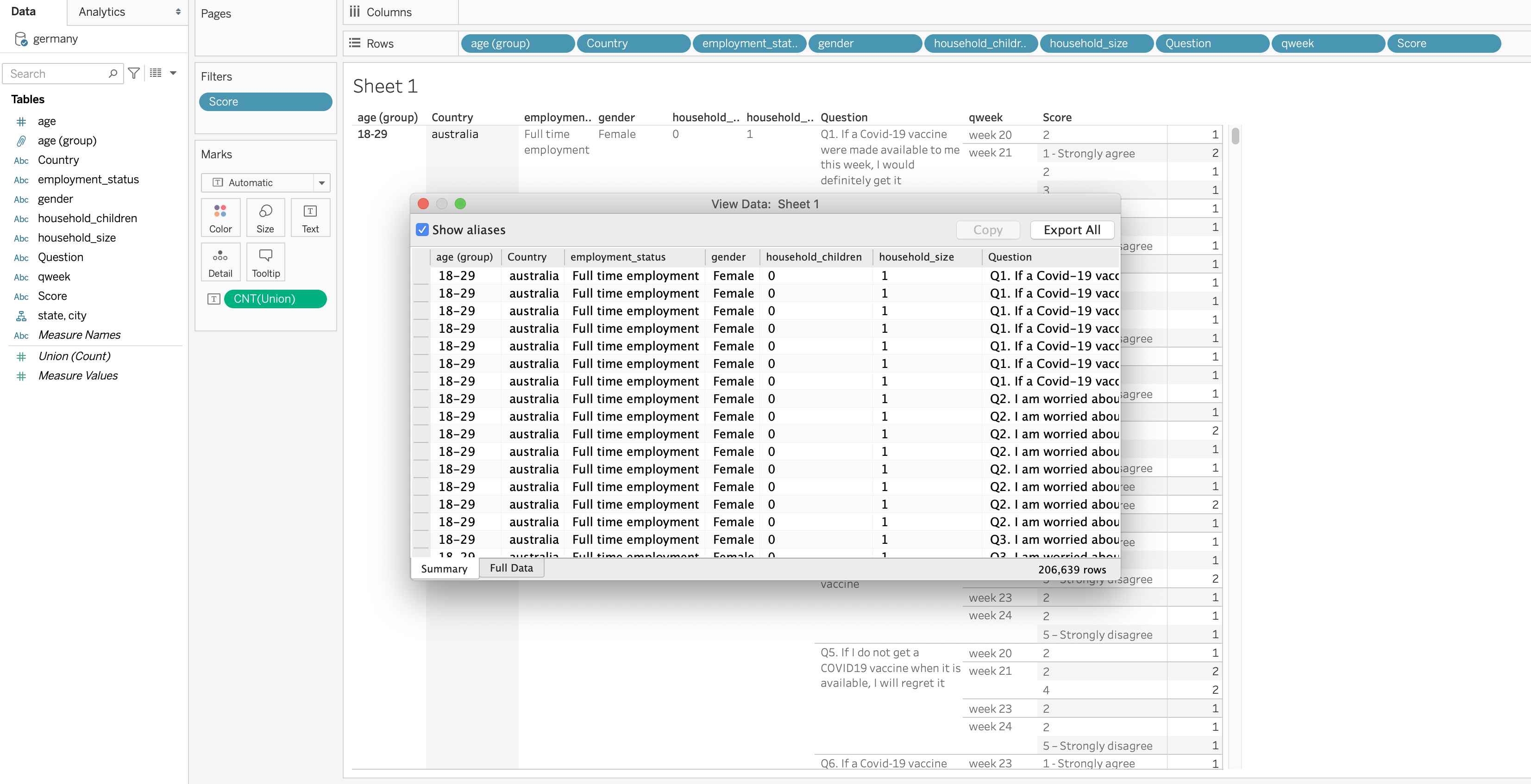Open the Analytics pane switcher arrows

pyautogui.click(x=178, y=12)
